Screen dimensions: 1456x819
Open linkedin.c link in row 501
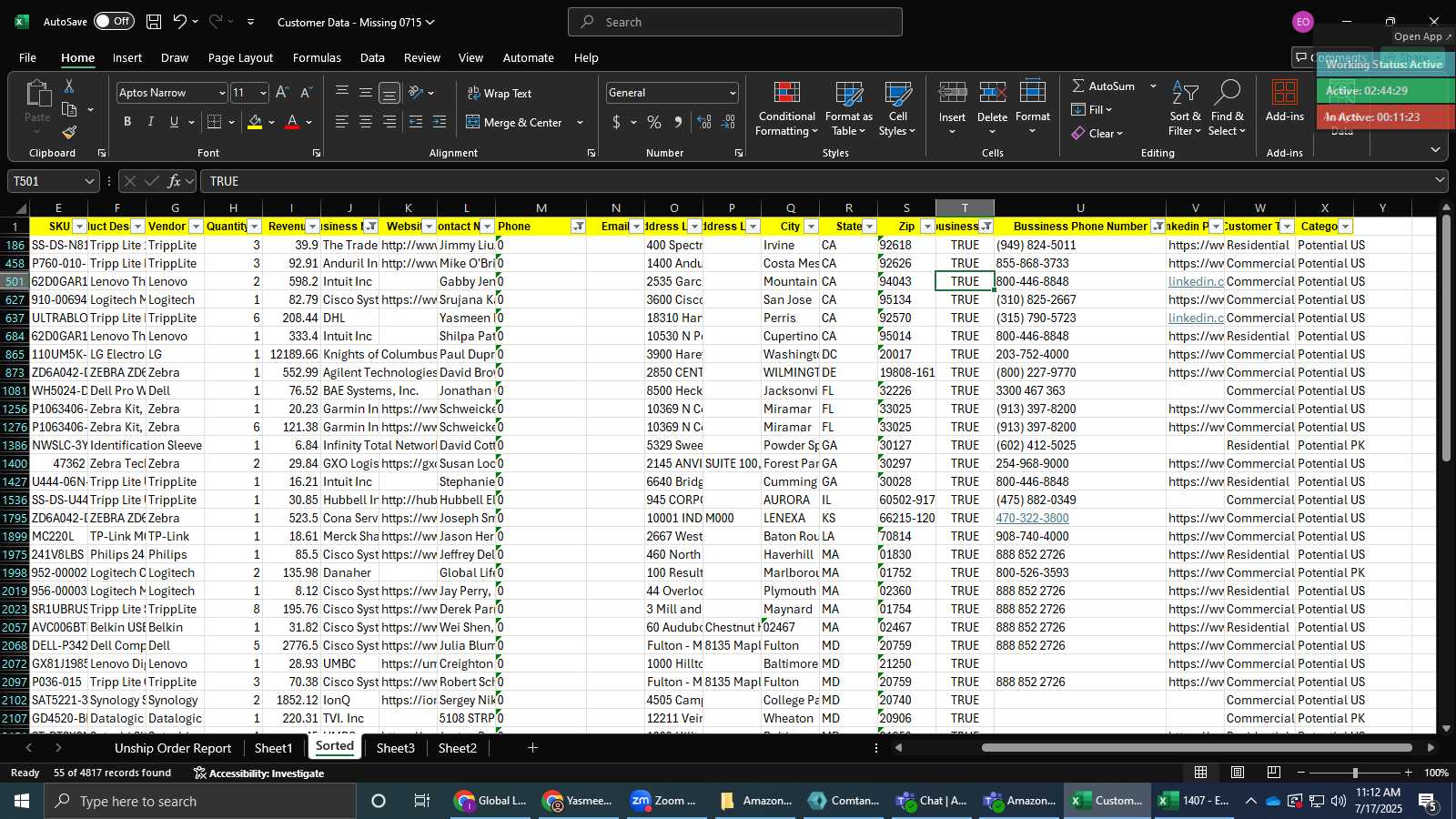[1196, 281]
